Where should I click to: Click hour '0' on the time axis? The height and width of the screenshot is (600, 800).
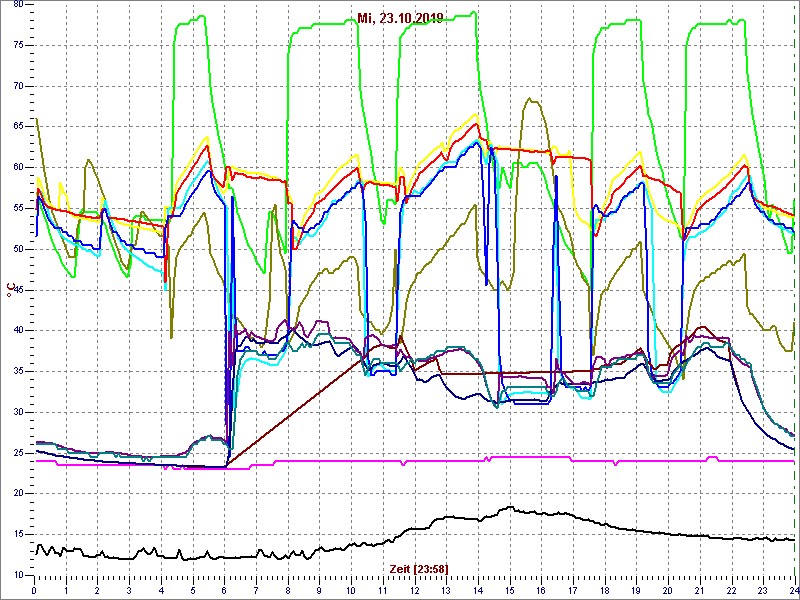pyautogui.click(x=34, y=591)
